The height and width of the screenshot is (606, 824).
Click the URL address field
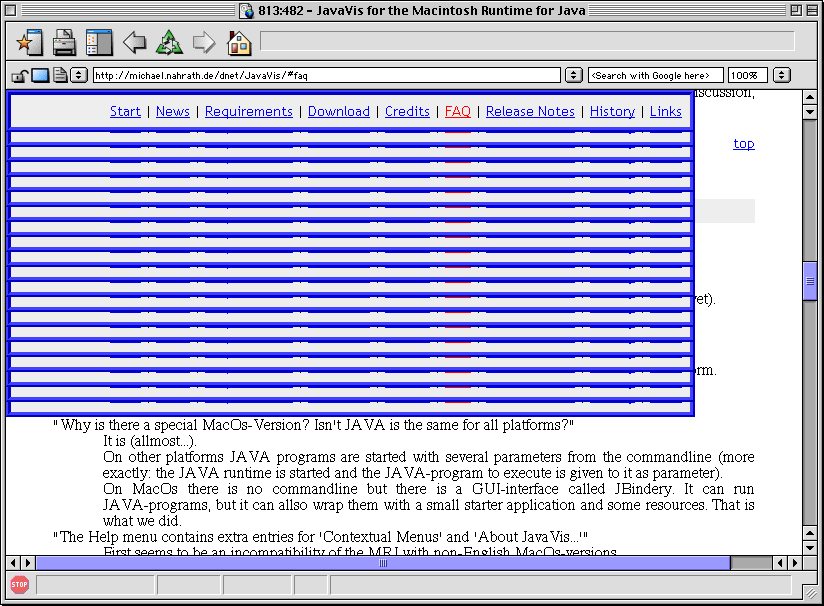pos(327,75)
